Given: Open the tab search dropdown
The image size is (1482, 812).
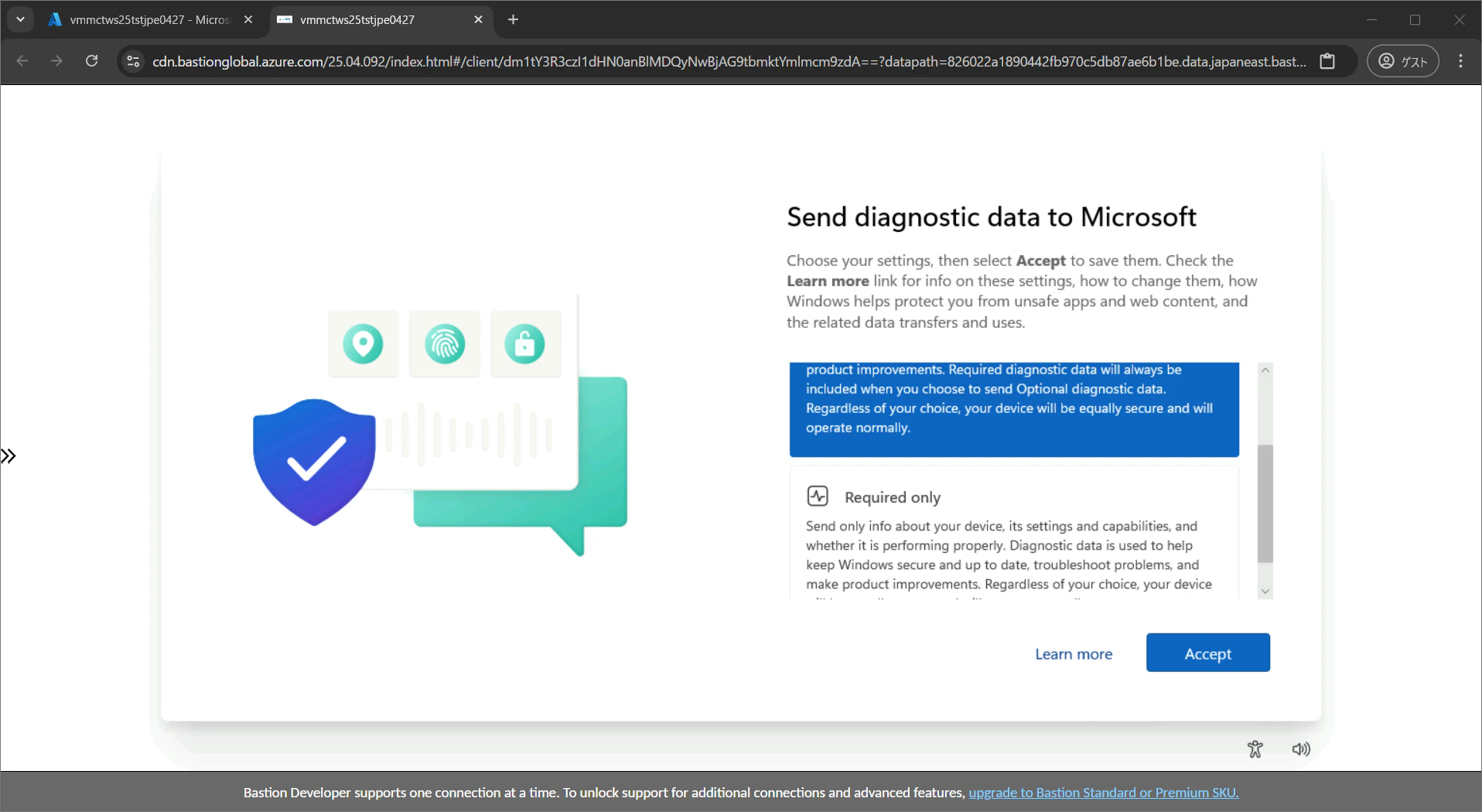Looking at the screenshot, I should tap(21, 20).
